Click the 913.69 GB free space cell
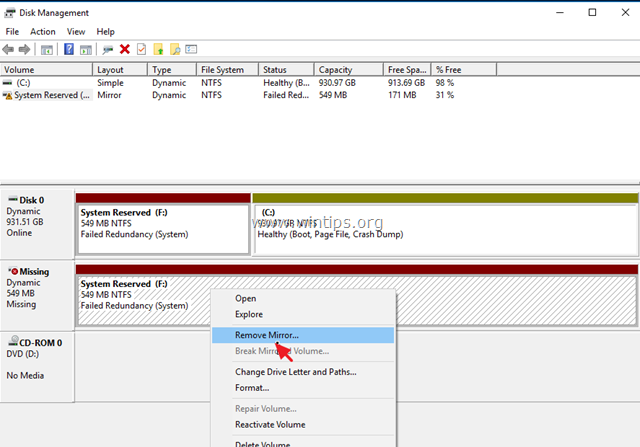Viewport: 640px width, 447px height. click(x=407, y=82)
